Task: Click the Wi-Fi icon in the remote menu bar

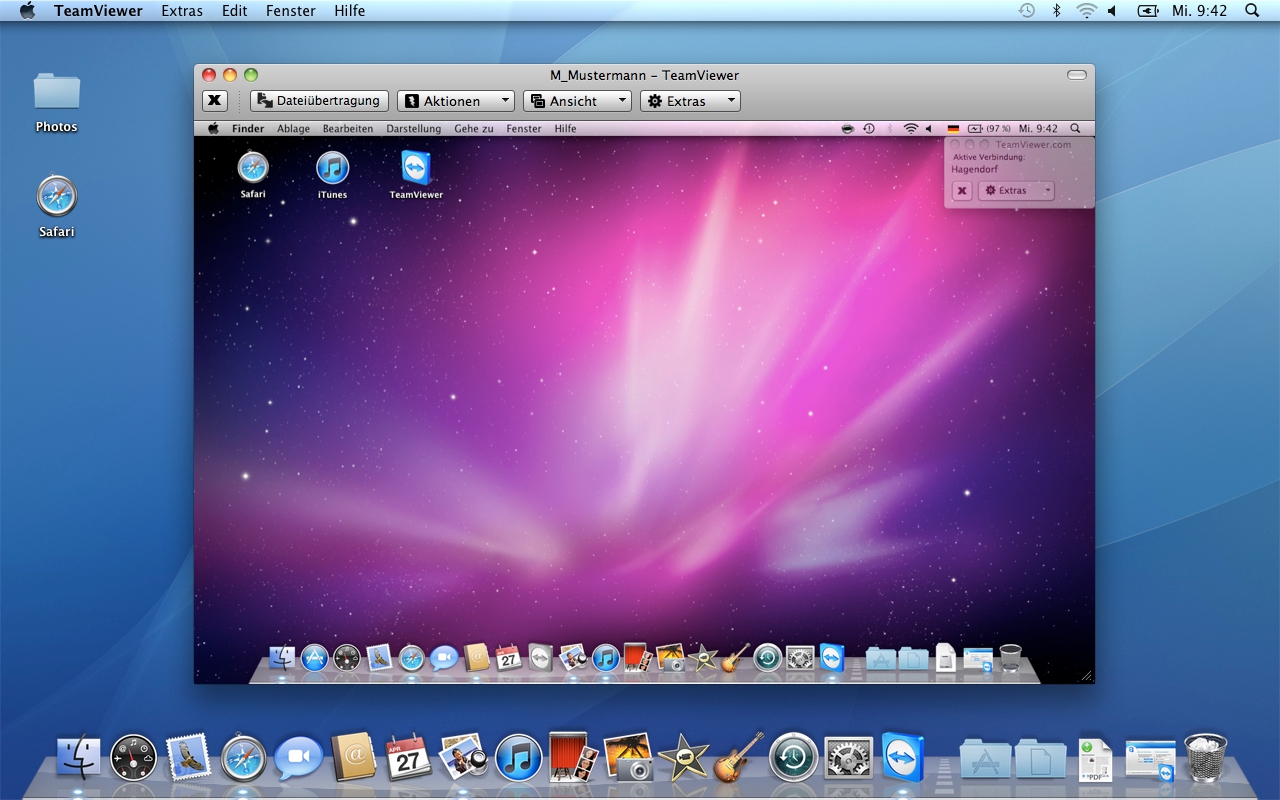Action: pyautogui.click(x=910, y=129)
